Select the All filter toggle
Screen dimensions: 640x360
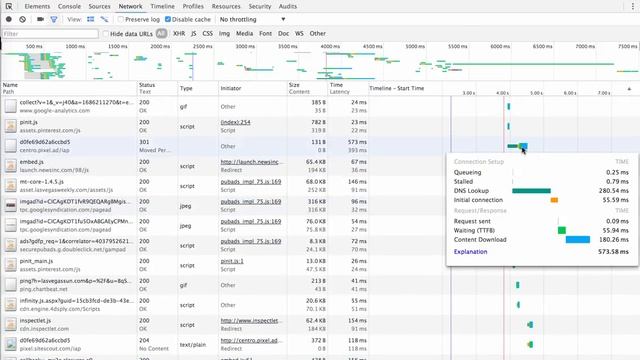pos(161,33)
